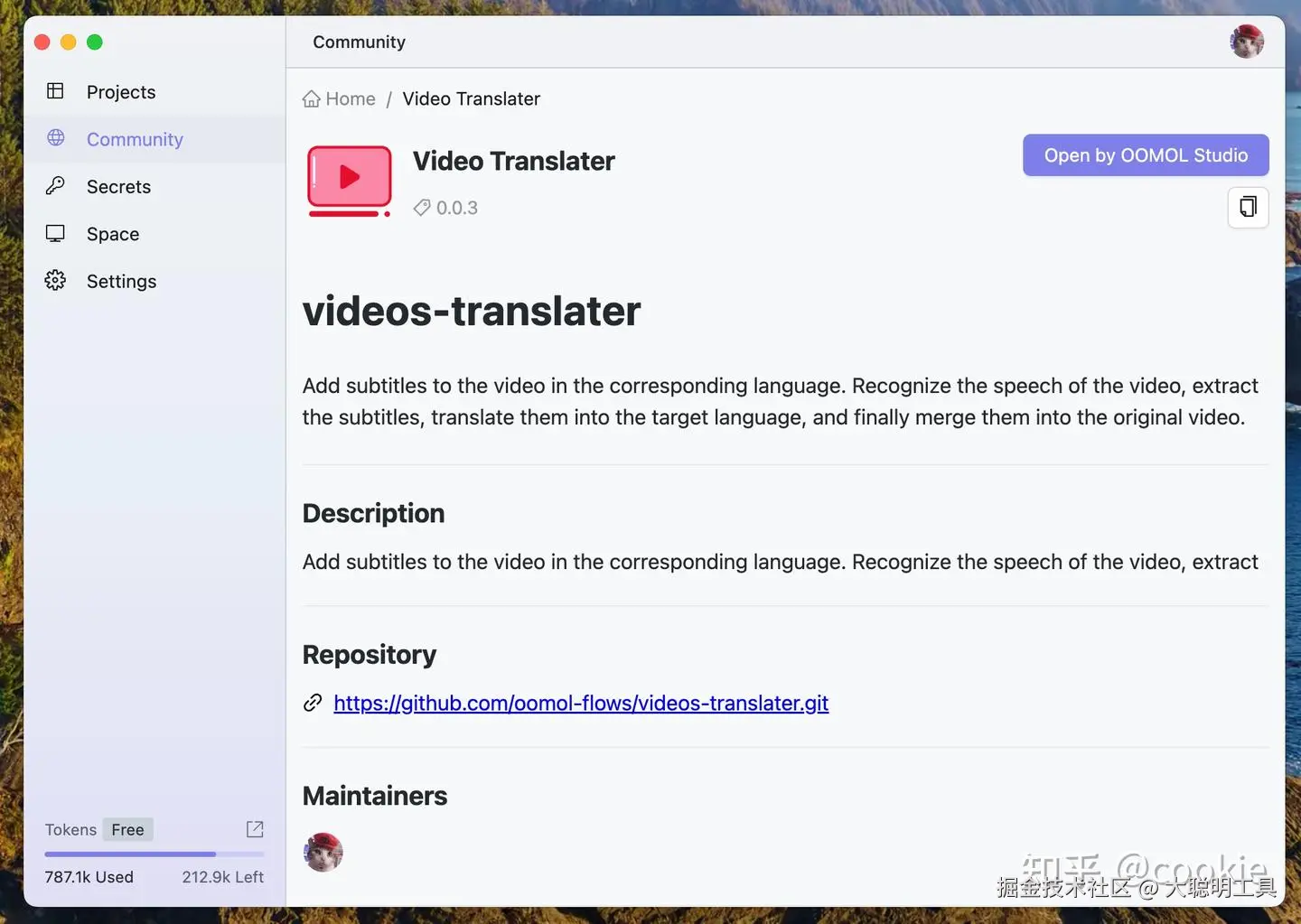Click the Secrets key icon

pyautogui.click(x=55, y=186)
